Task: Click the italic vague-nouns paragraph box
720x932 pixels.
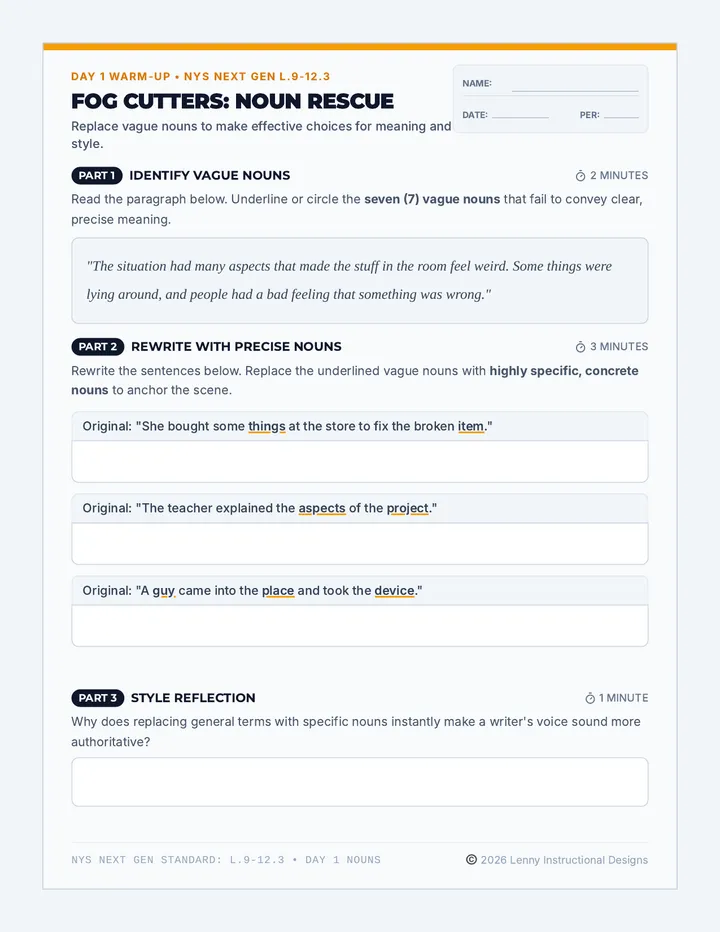Action: pos(360,281)
